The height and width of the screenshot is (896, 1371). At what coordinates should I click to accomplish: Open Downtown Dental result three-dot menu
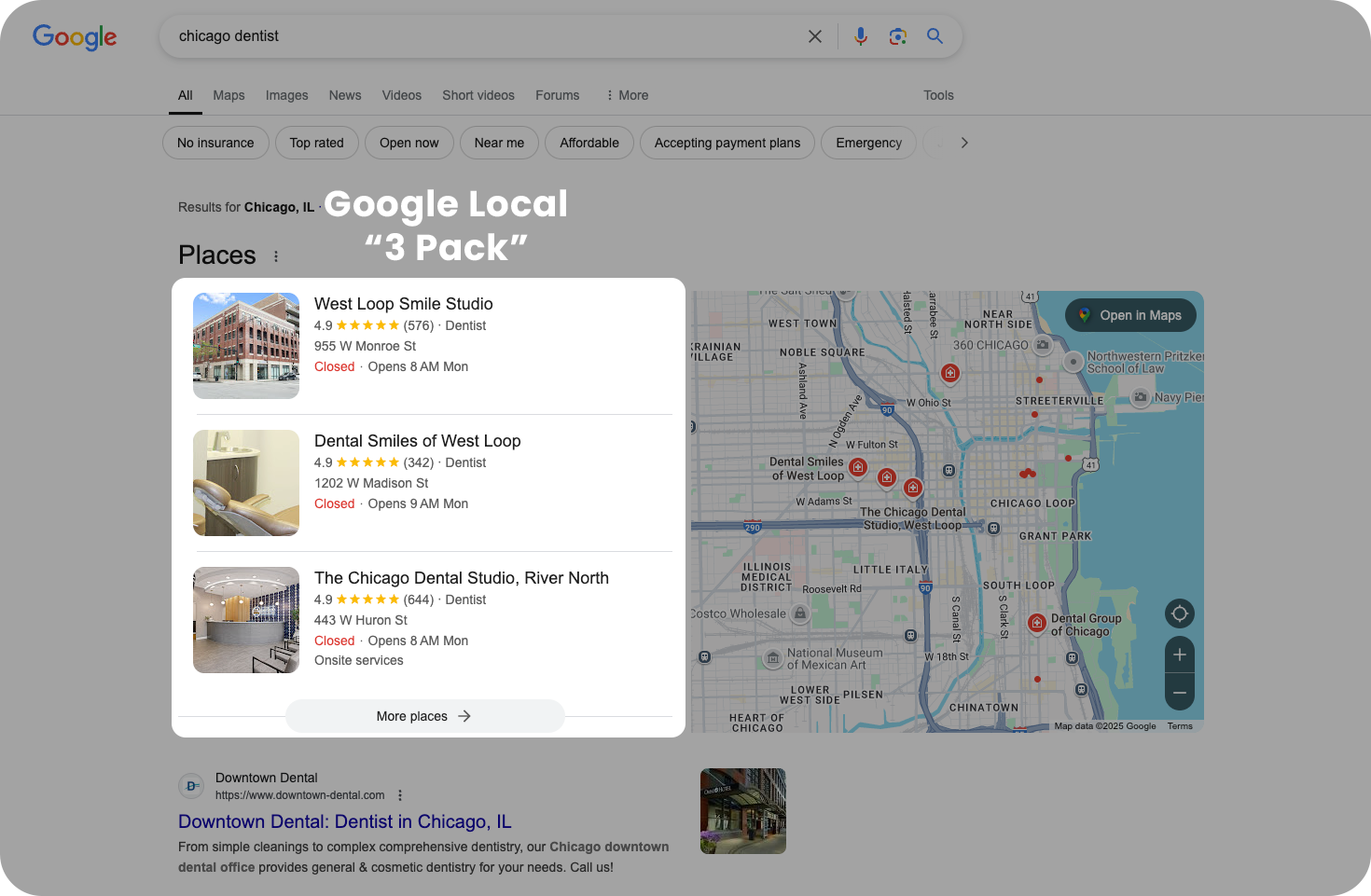click(x=400, y=795)
